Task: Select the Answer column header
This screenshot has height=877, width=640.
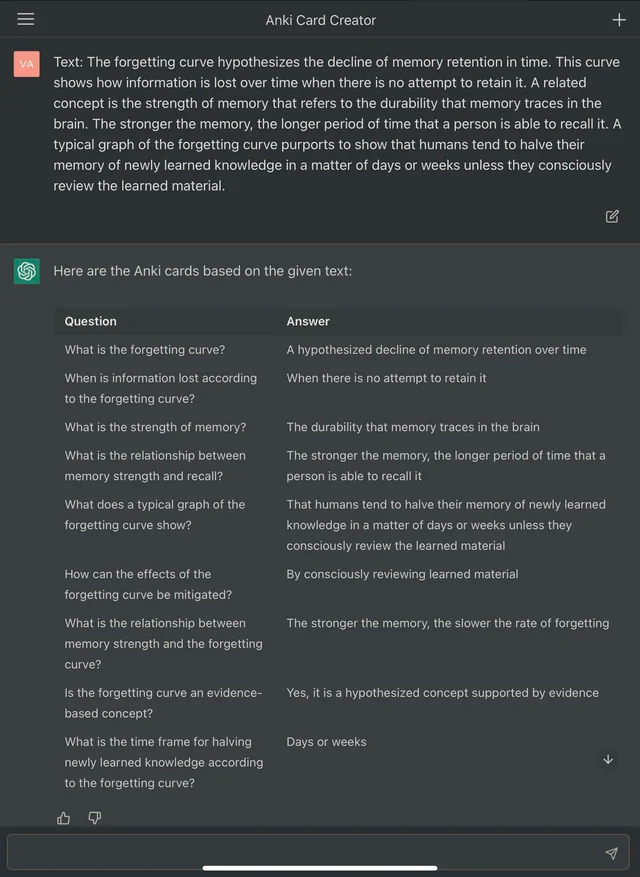Action: click(308, 322)
